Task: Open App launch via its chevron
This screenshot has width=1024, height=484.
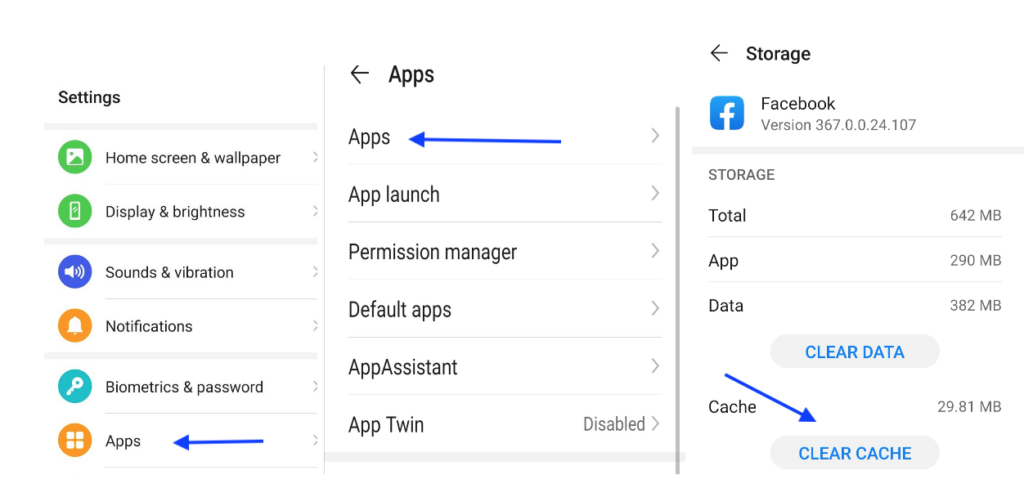Action: point(655,193)
